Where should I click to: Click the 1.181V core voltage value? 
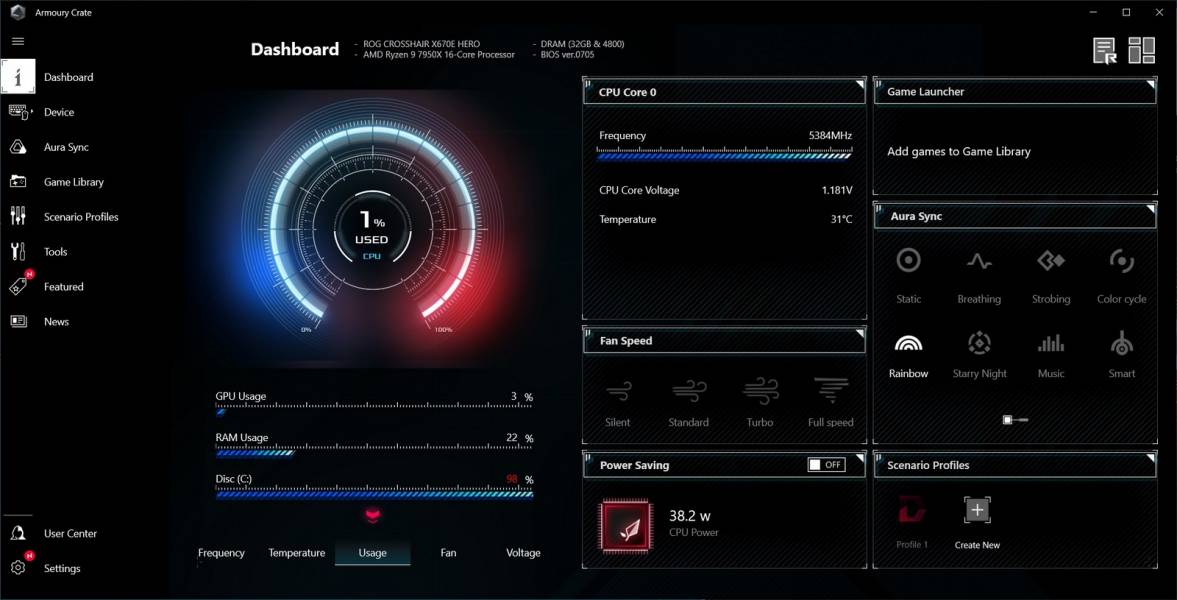[x=837, y=191]
